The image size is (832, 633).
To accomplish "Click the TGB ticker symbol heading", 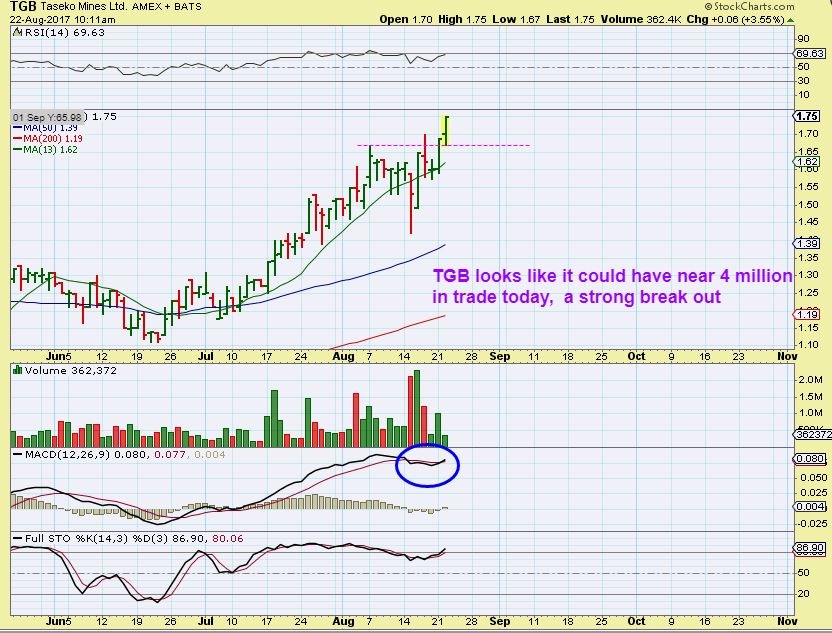I will click(x=25, y=6).
